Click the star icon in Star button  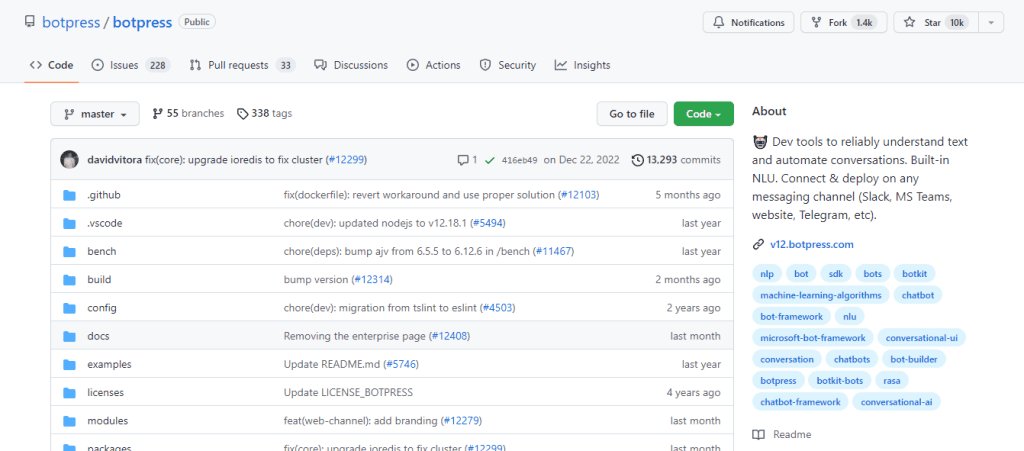coord(909,22)
